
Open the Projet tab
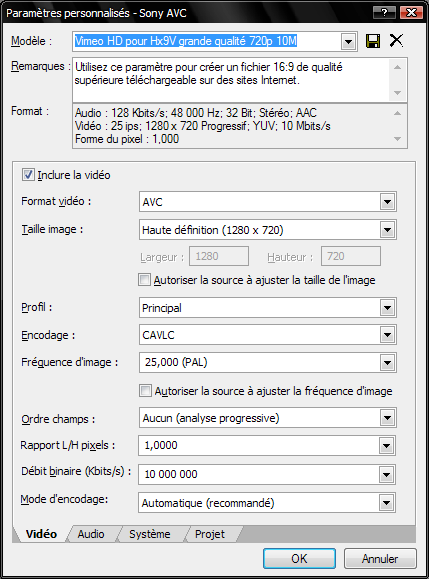point(210,534)
